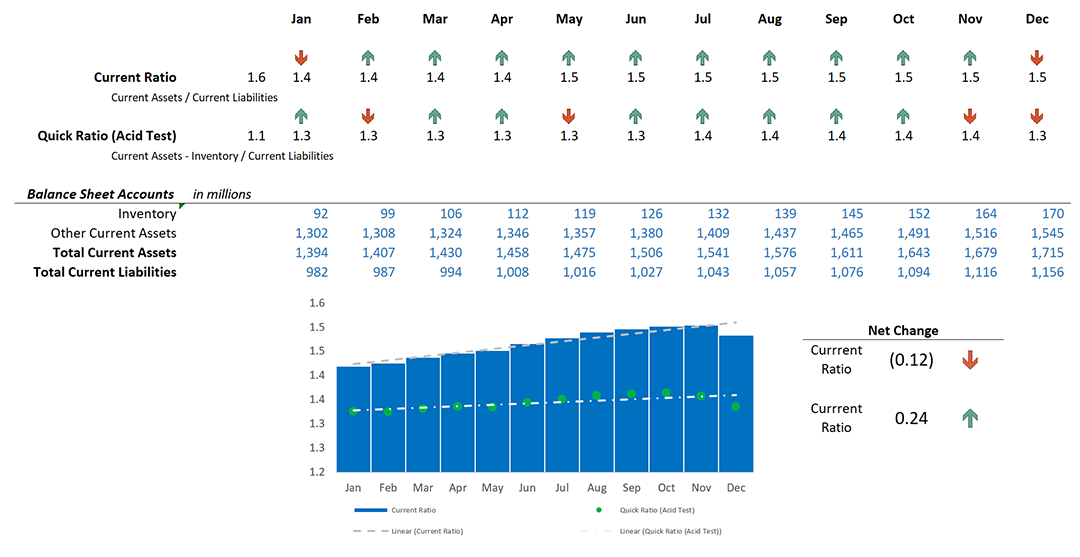Image resolution: width=1080 pixels, height=557 pixels.
Task: Click the green Quick Ratio dot above Dec
Action: tap(736, 407)
